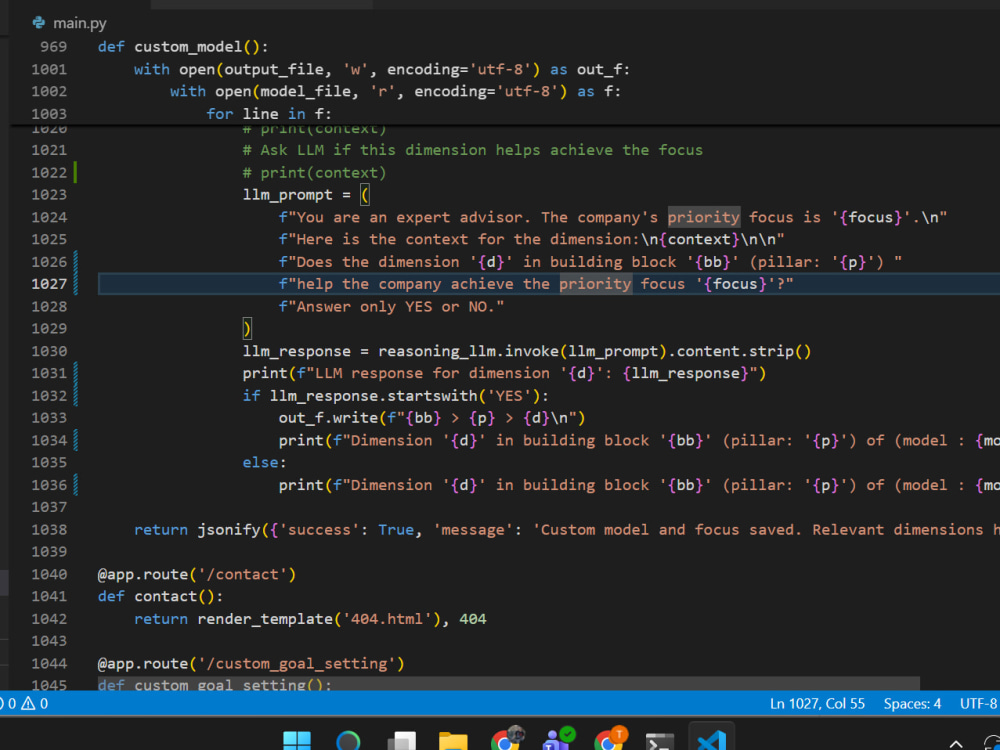This screenshot has width=1000, height=750.
Task: Change file encoding via UTF-8
Action: pos(978,703)
